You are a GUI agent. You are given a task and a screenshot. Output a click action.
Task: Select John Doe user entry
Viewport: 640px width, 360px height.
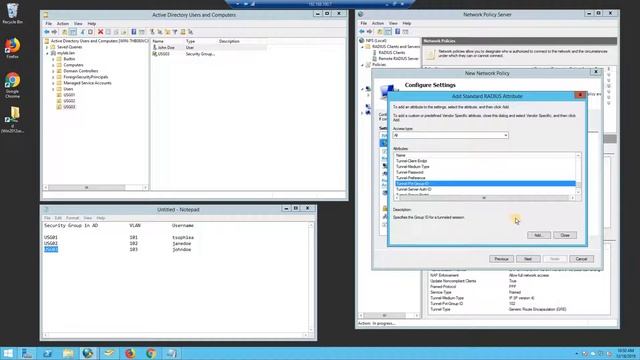[166, 48]
